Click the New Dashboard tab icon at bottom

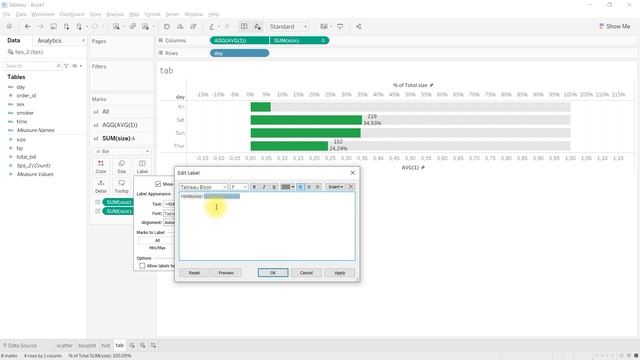click(x=142, y=345)
